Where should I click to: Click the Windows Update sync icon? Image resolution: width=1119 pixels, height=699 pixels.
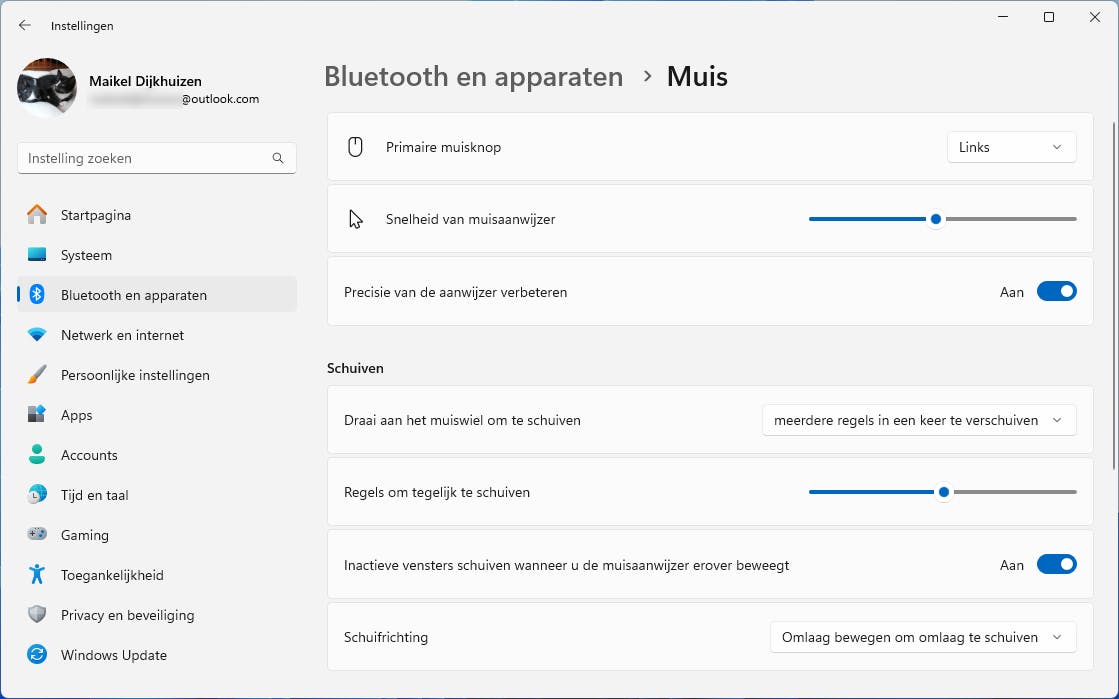(37, 655)
